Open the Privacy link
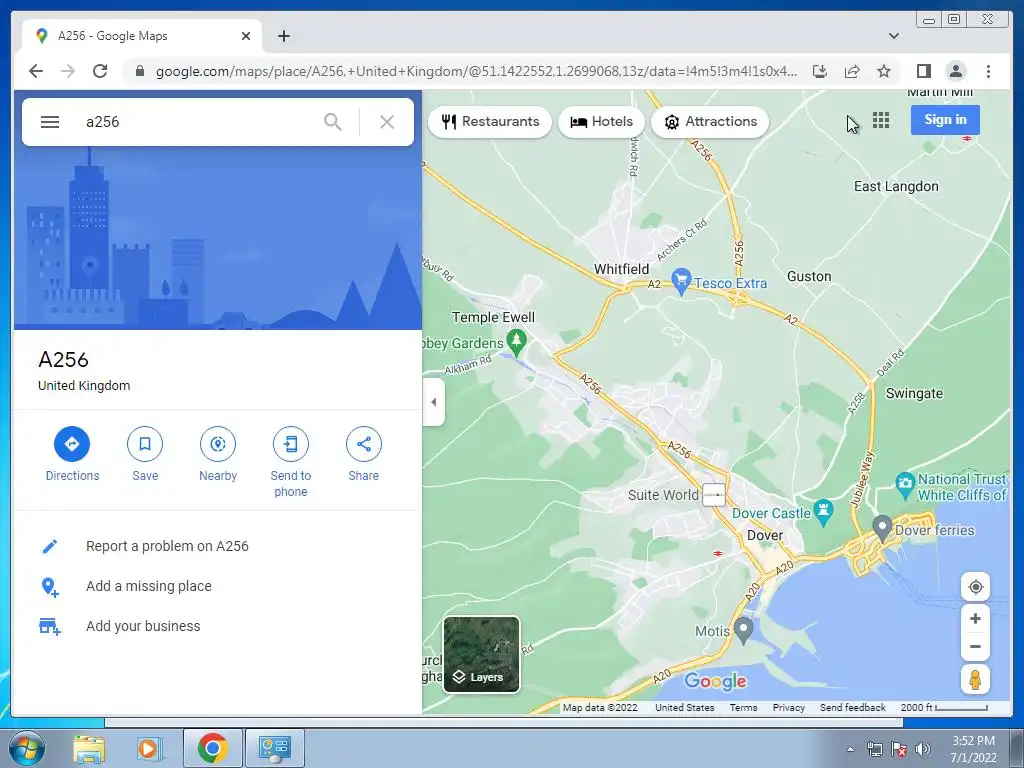 [x=788, y=707]
